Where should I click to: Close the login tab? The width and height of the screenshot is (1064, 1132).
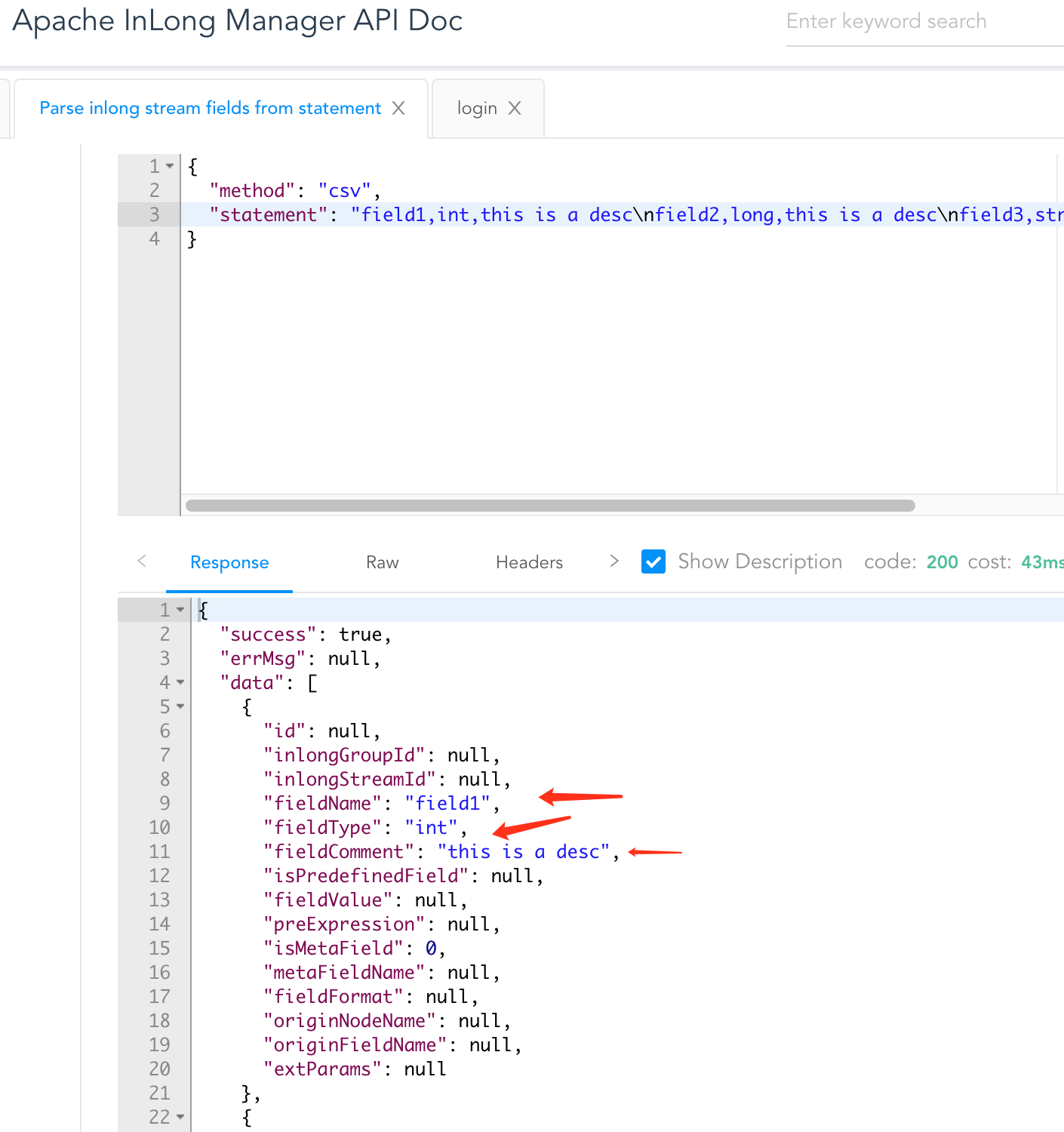[515, 108]
